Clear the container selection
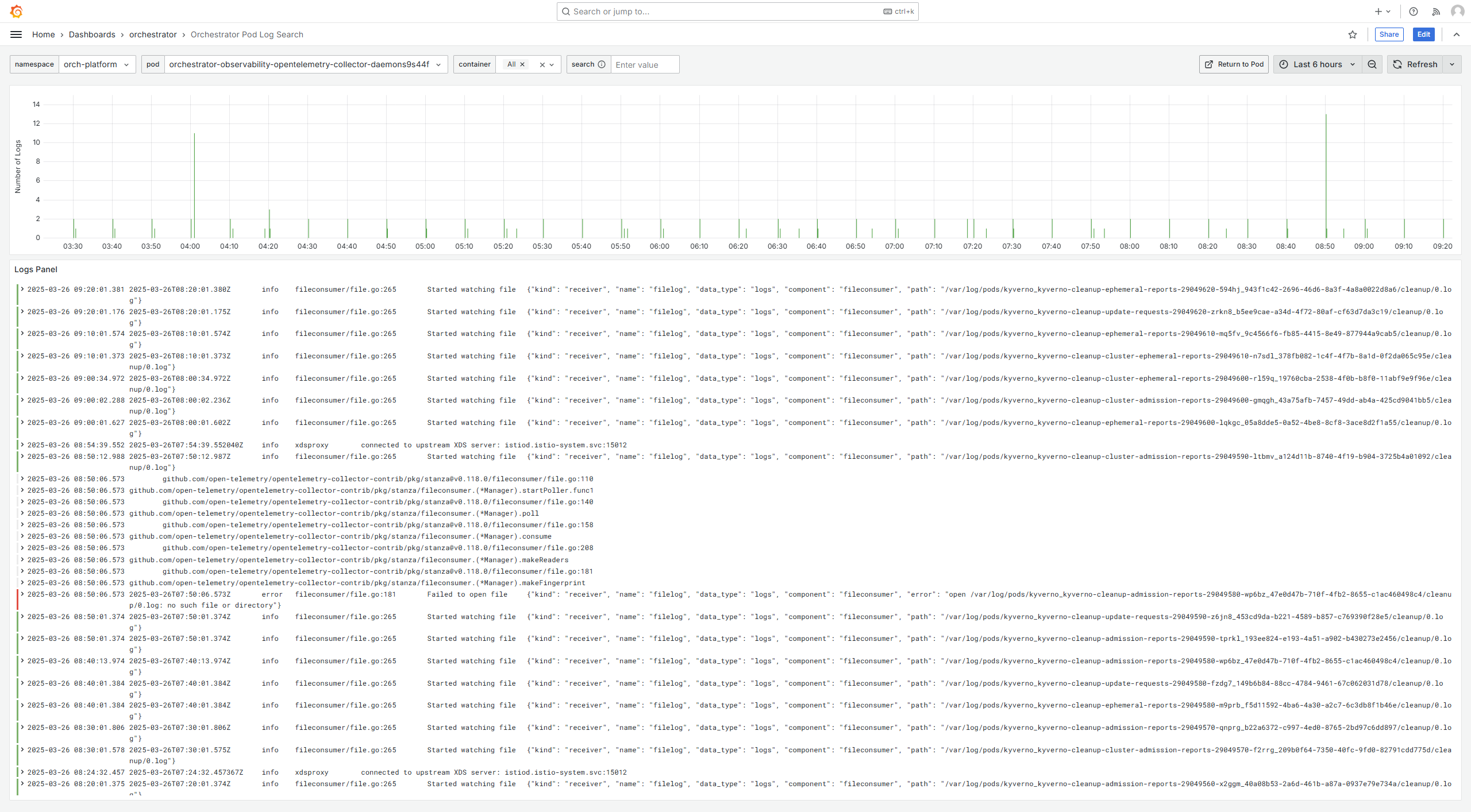Viewport: 1471px width, 812px height. 542,65
